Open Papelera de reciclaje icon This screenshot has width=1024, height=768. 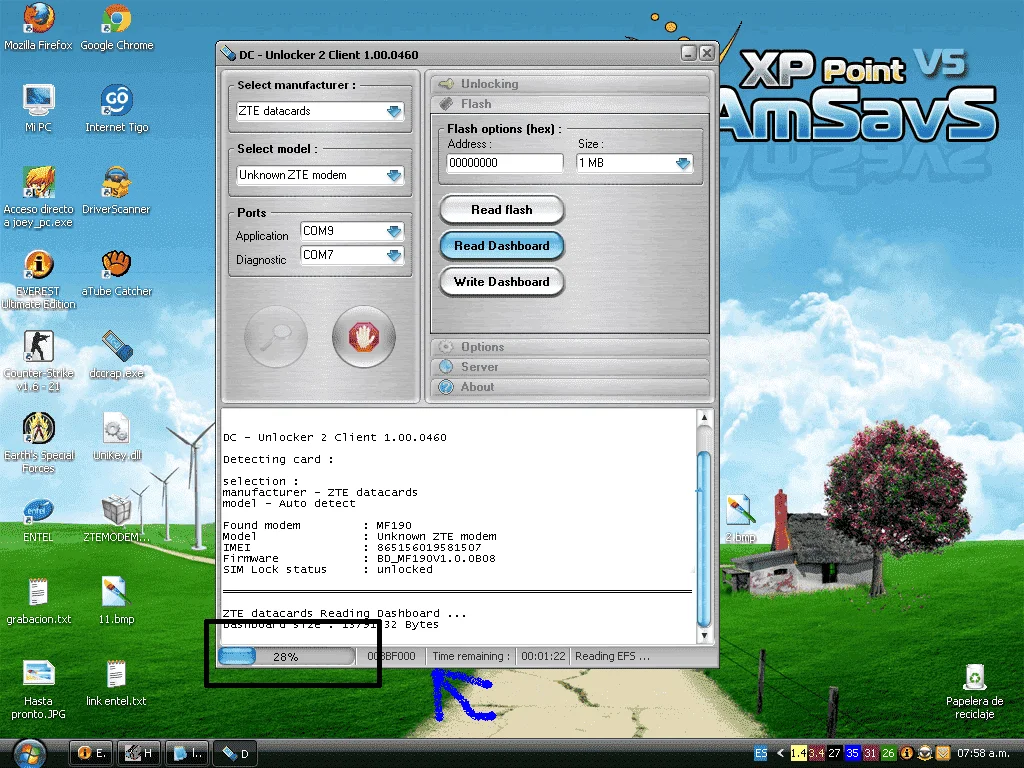click(x=974, y=691)
